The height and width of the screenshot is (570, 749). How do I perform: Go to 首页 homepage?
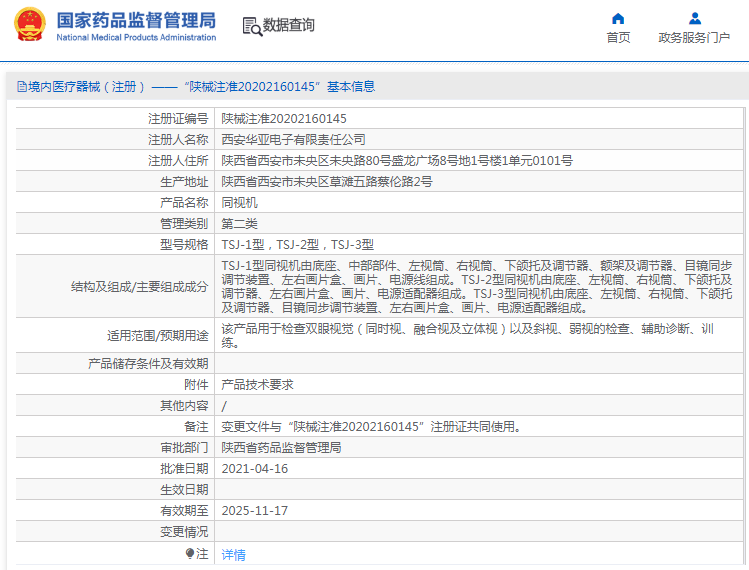[618, 37]
